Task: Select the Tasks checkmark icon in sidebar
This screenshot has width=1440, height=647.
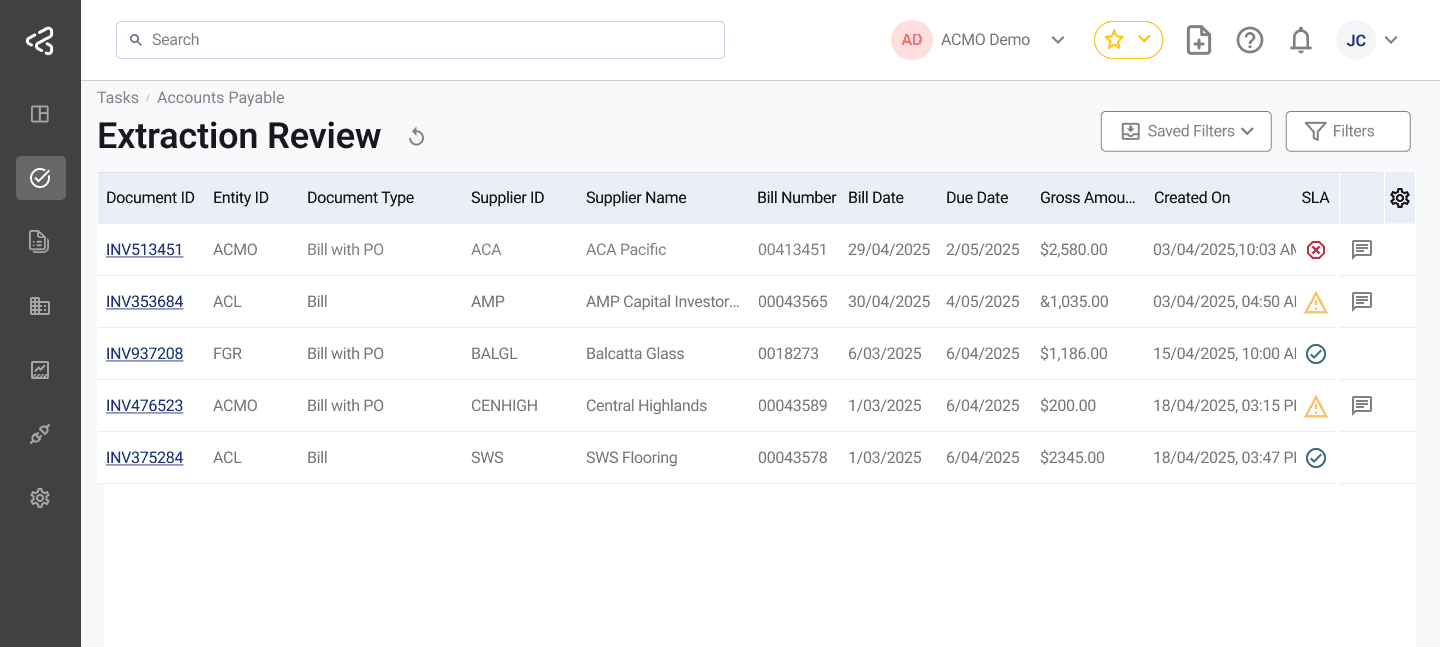Action: pos(41,178)
